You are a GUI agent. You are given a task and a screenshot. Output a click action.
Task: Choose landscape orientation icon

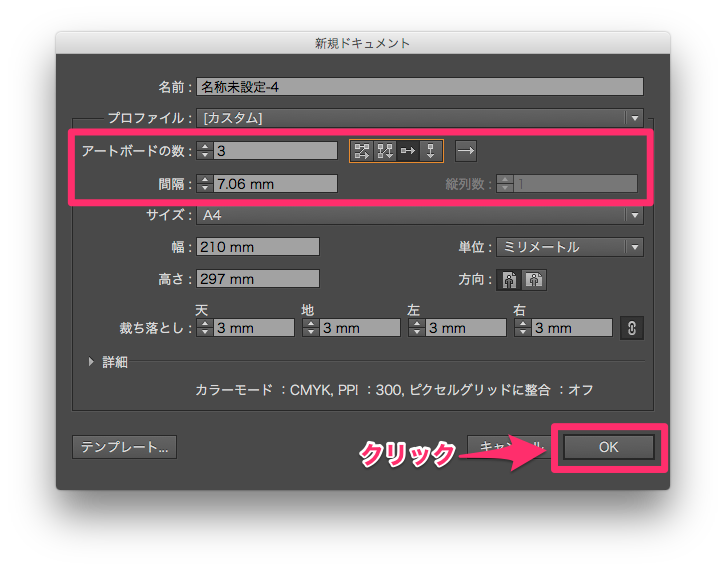pyautogui.click(x=534, y=280)
